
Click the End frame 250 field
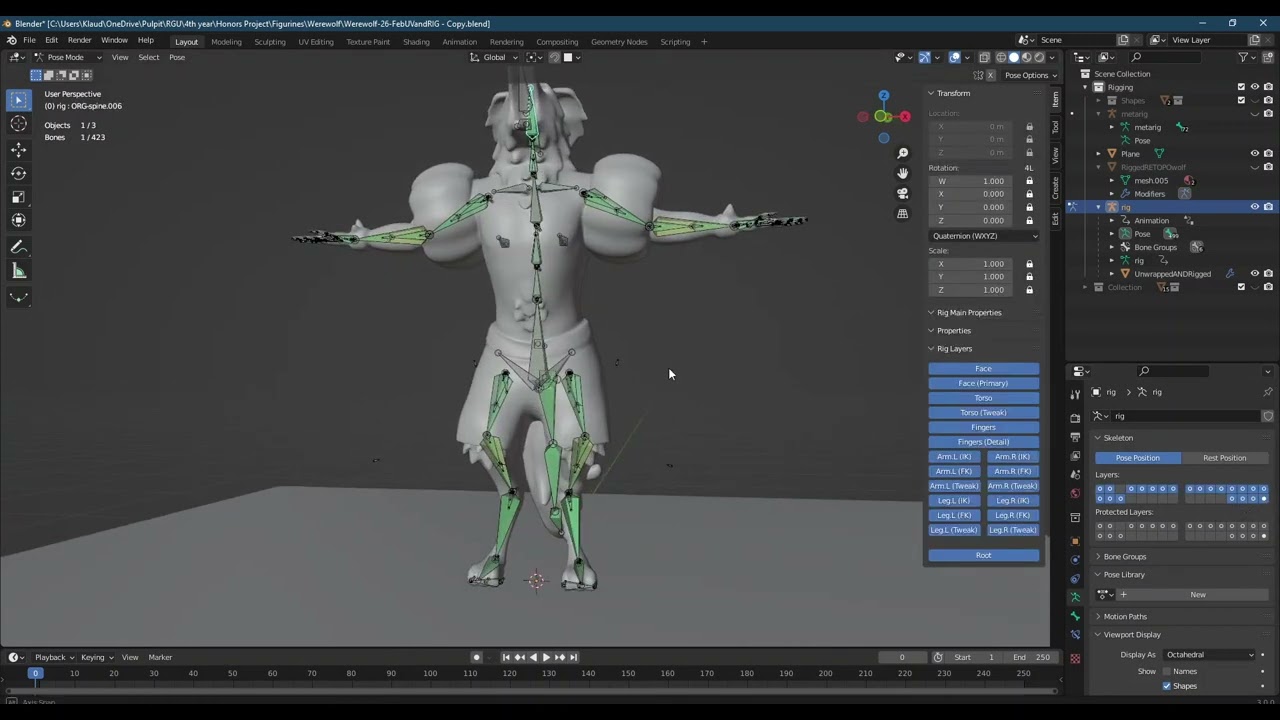point(1032,657)
